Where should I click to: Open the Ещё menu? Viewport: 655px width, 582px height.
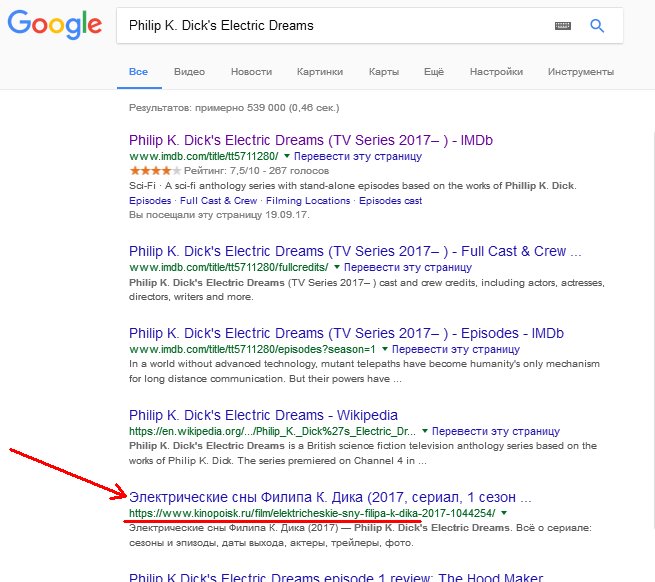[x=434, y=72]
